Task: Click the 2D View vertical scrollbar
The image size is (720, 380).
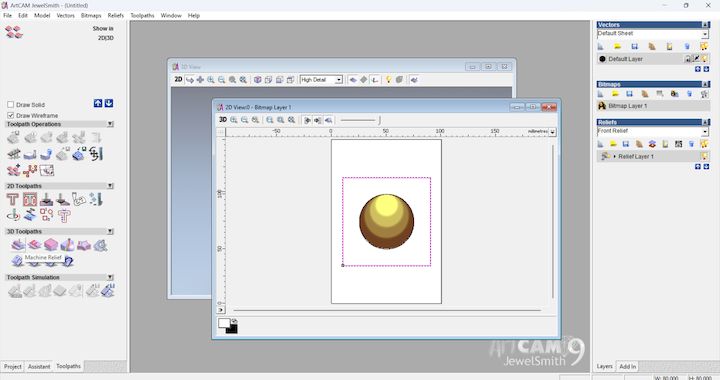Action: tap(553, 221)
